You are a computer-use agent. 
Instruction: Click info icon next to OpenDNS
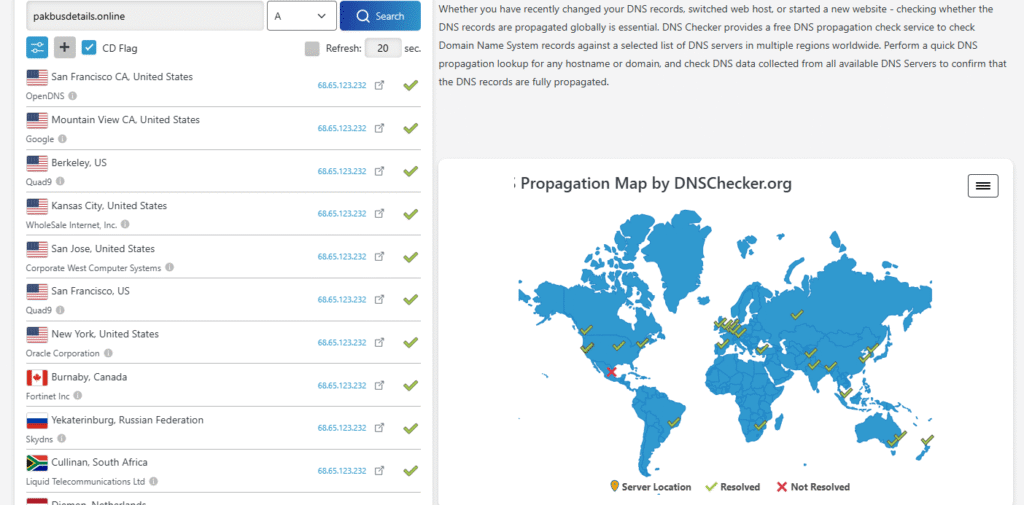click(x=72, y=96)
